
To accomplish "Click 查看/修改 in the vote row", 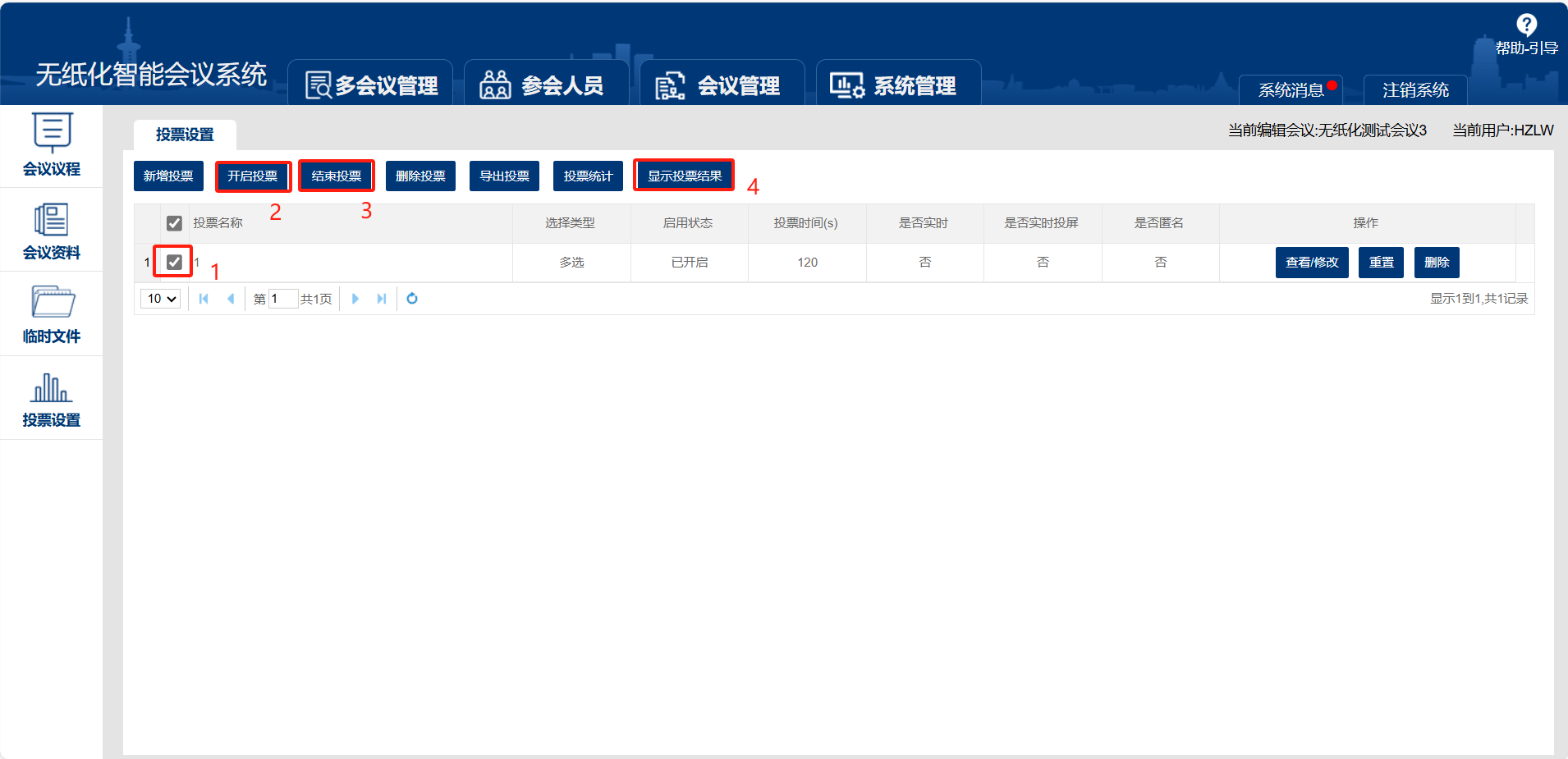I will pyautogui.click(x=1312, y=263).
